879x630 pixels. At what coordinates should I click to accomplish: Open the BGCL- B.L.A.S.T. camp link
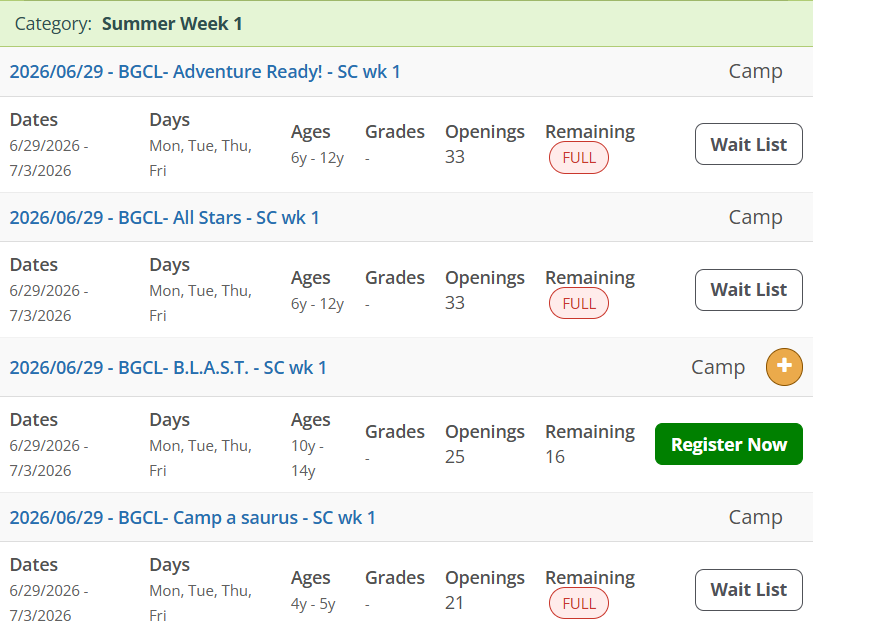click(168, 368)
